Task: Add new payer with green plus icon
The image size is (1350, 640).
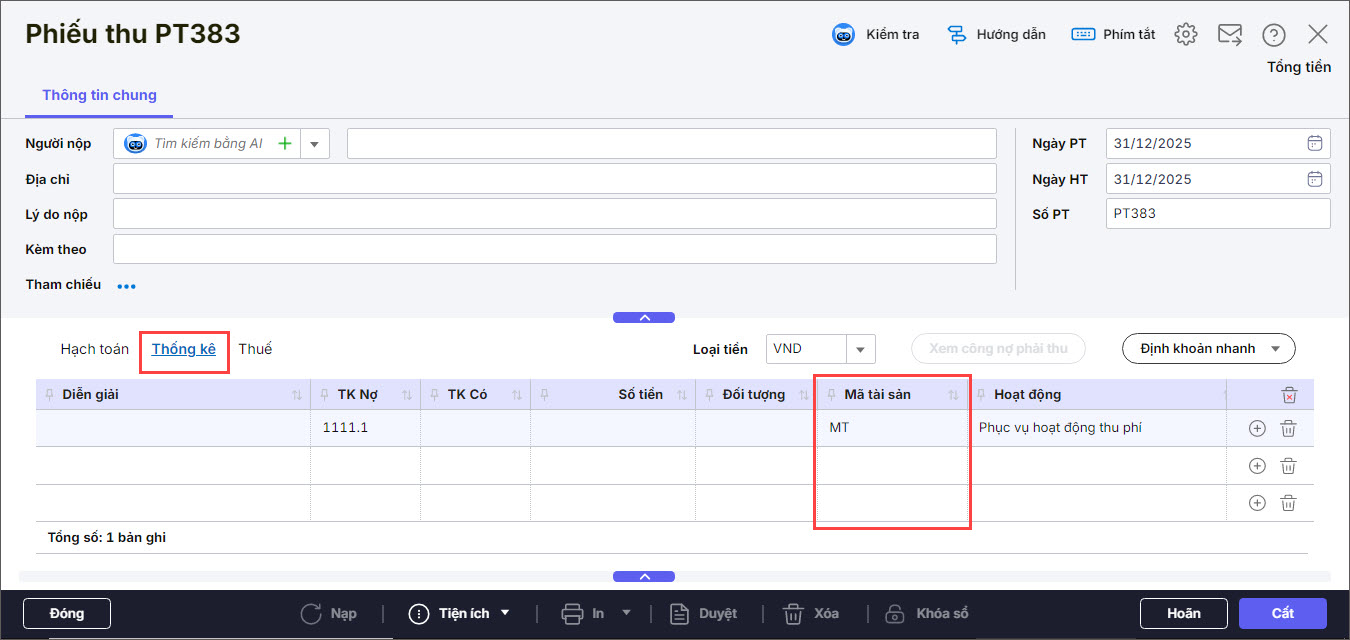Action: (285, 144)
